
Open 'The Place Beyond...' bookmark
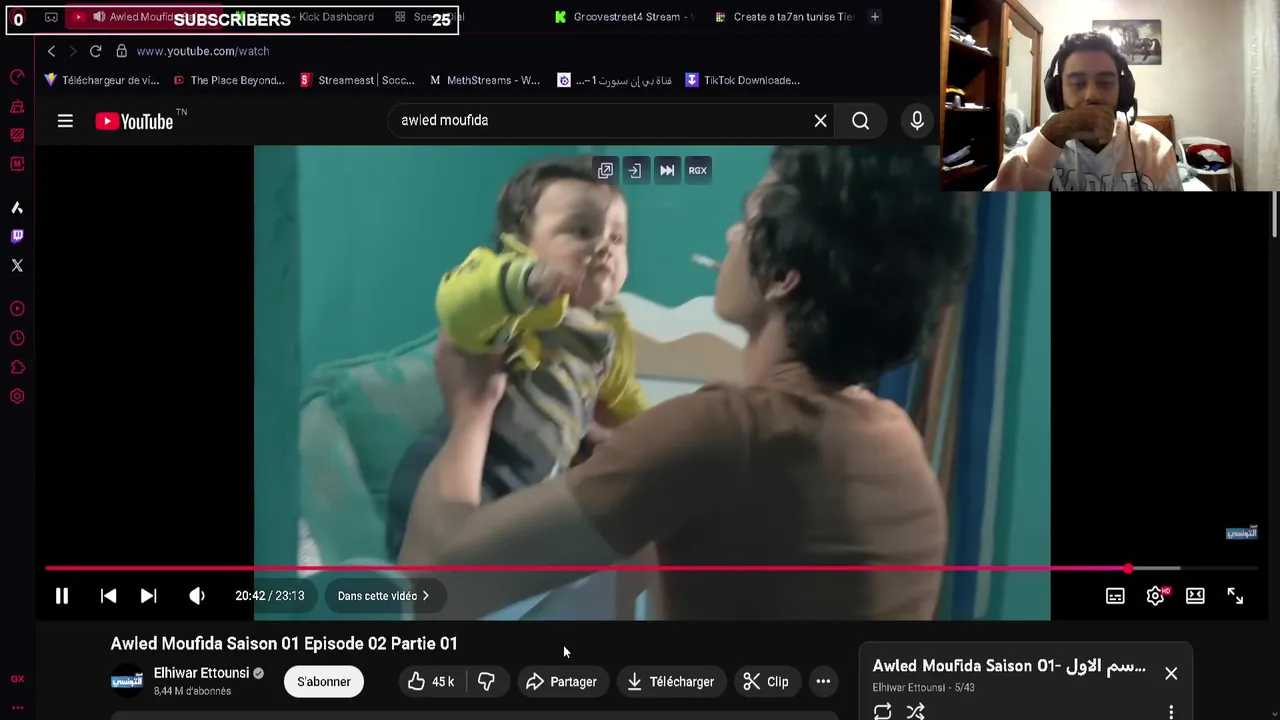[229, 80]
